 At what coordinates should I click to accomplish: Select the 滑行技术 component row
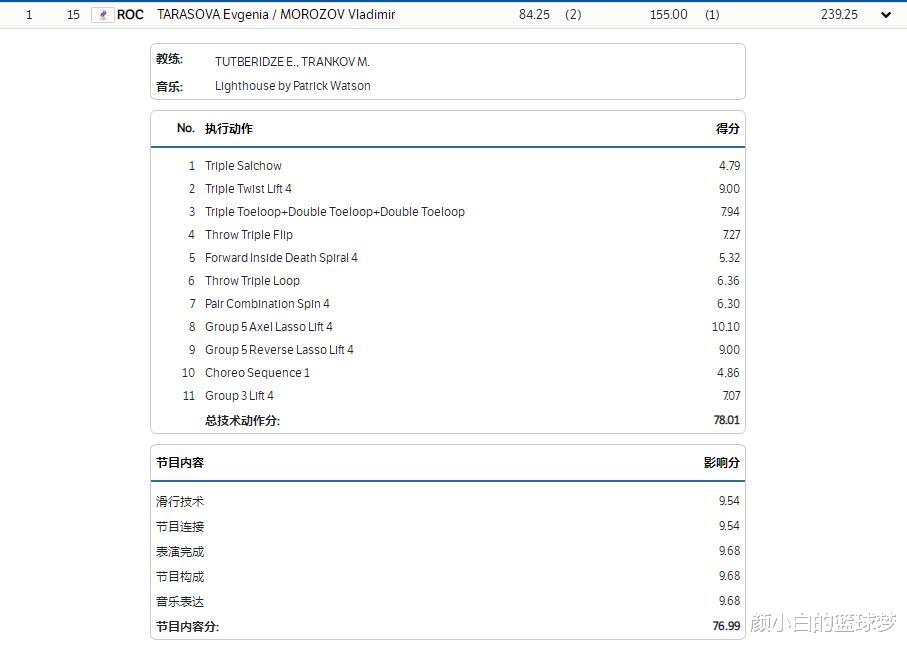point(448,501)
